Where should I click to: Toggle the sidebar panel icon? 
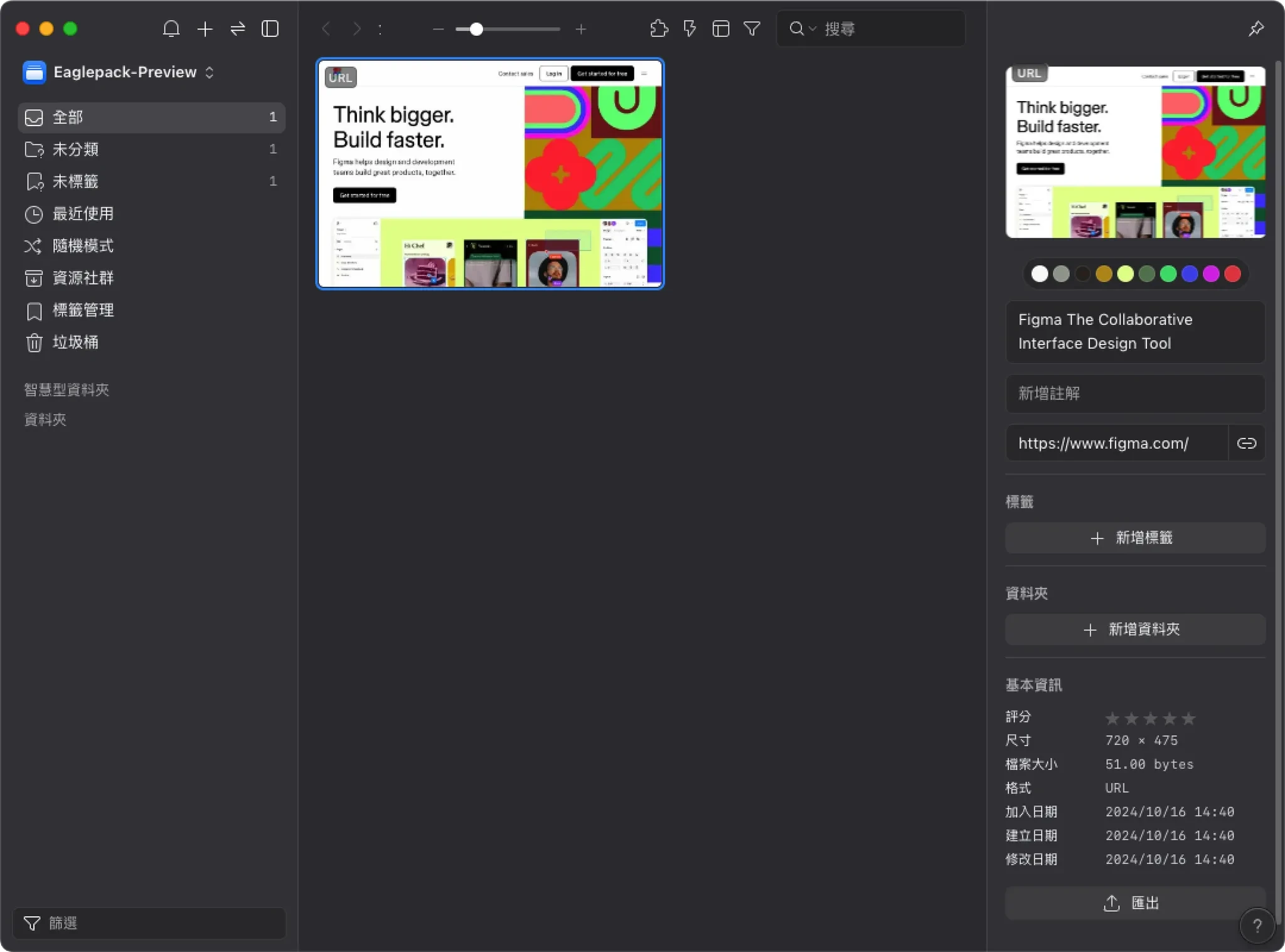coord(270,29)
